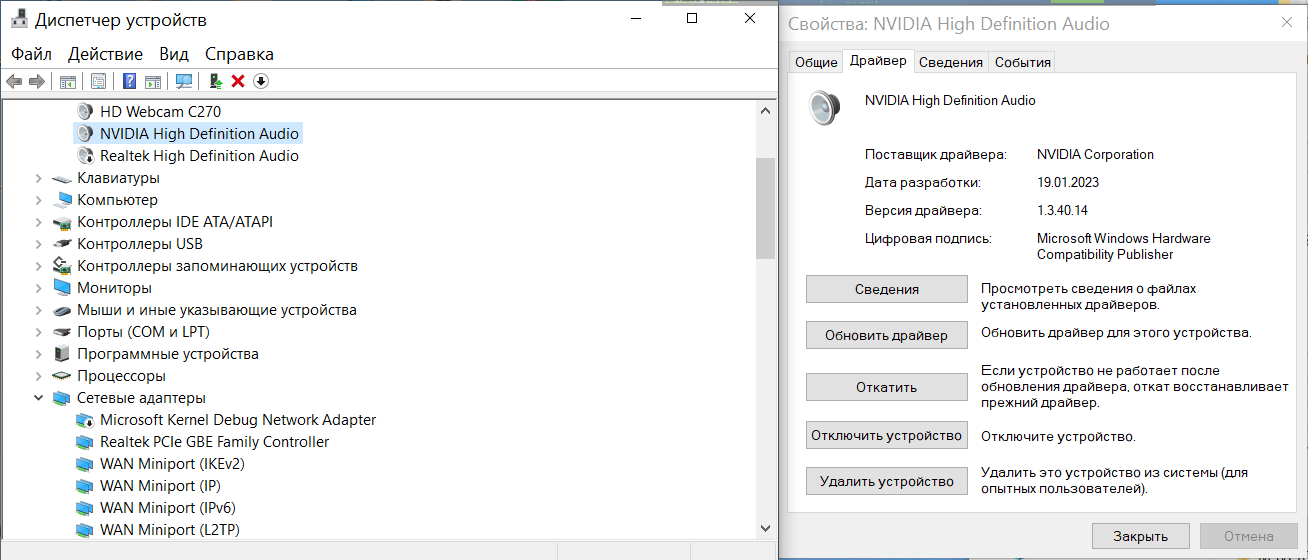Click the Закрыть button
The width and height of the screenshot is (1308, 560).
(1141, 536)
